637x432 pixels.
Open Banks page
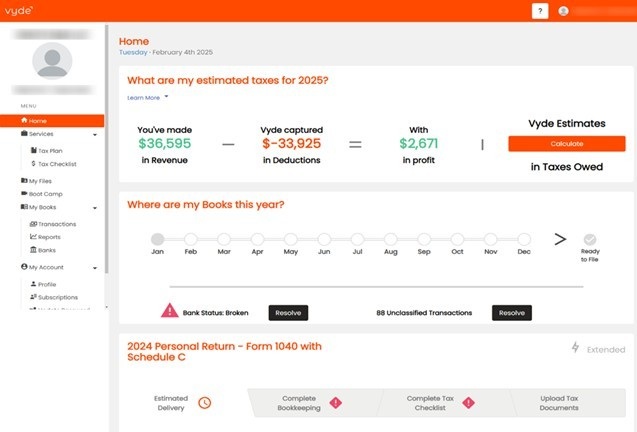(47, 250)
